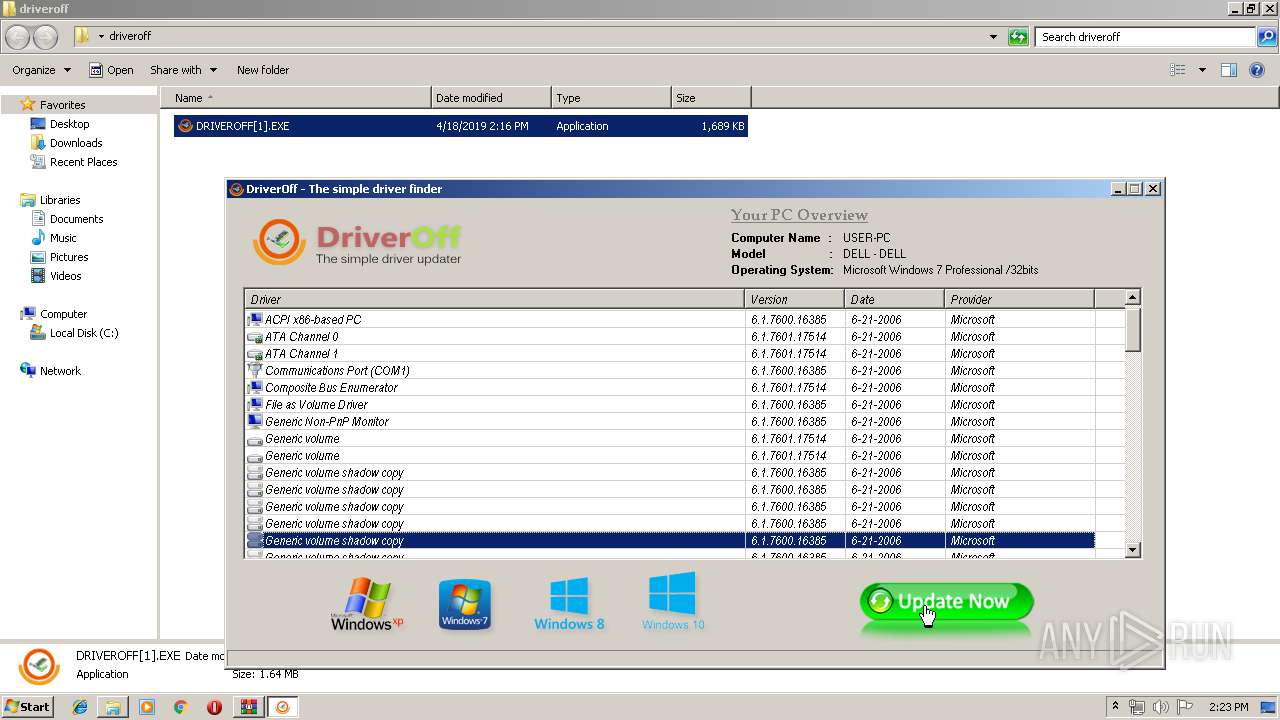
Task: Click the Explorer Forward navigation button
Action: click(x=46, y=37)
